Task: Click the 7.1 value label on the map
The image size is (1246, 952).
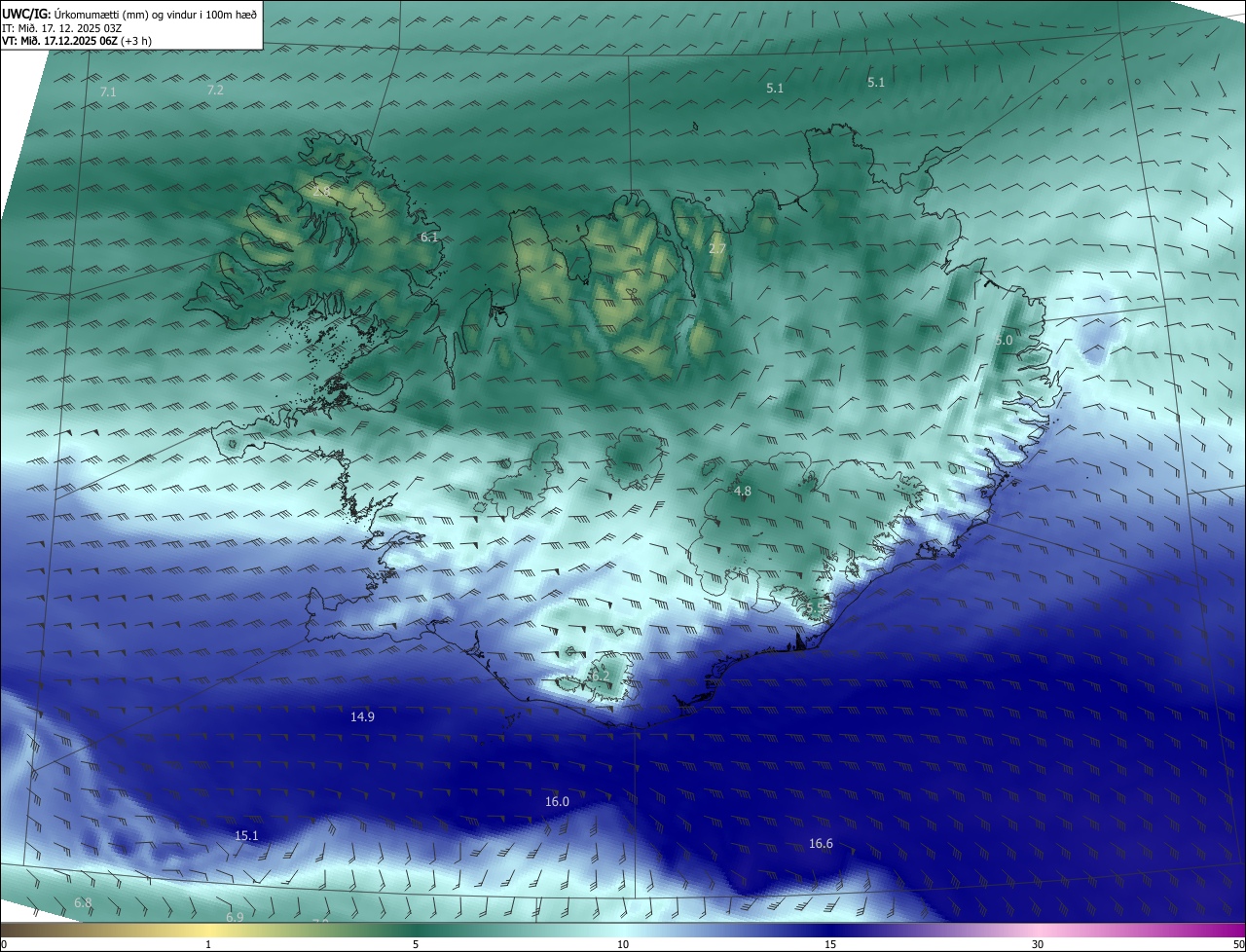Action: tap(108, 92)
